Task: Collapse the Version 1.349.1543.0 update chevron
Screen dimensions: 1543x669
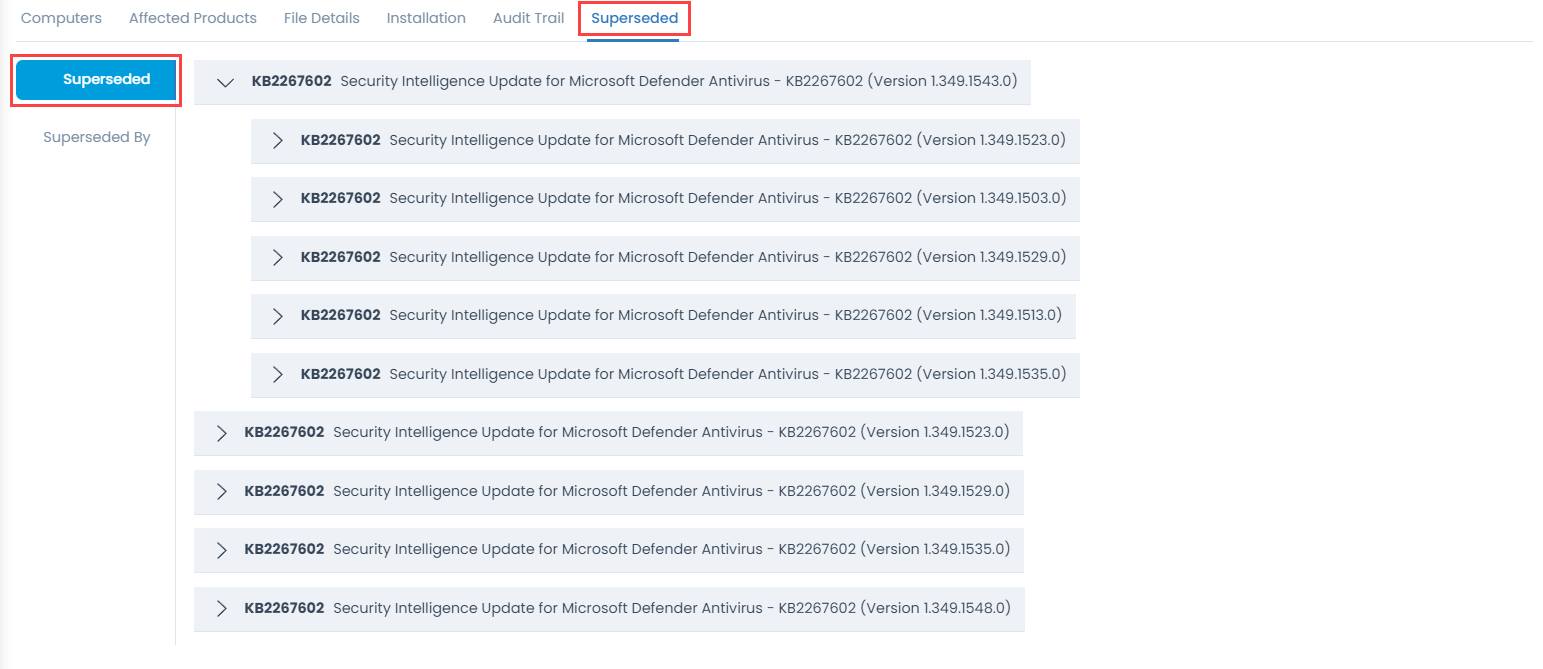Action: [x=225, y=82]
